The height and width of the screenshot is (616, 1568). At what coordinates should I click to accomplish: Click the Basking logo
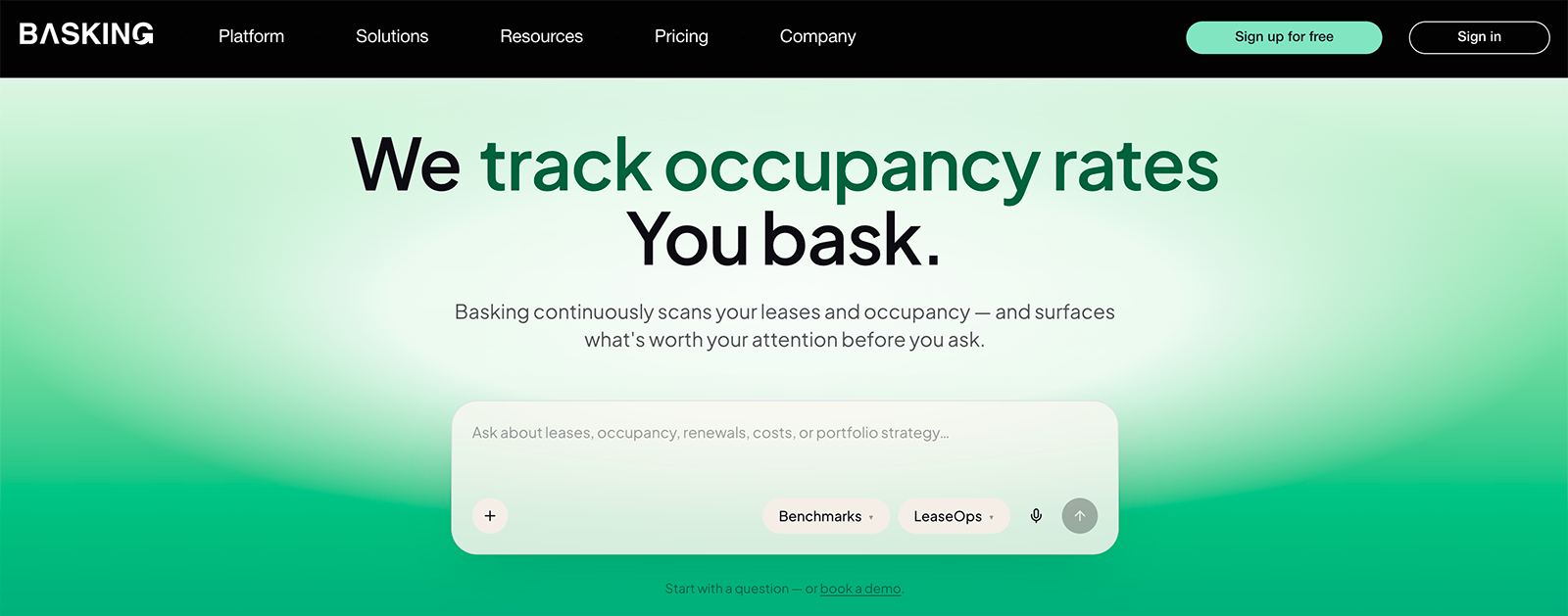click(x=86, y=34)
